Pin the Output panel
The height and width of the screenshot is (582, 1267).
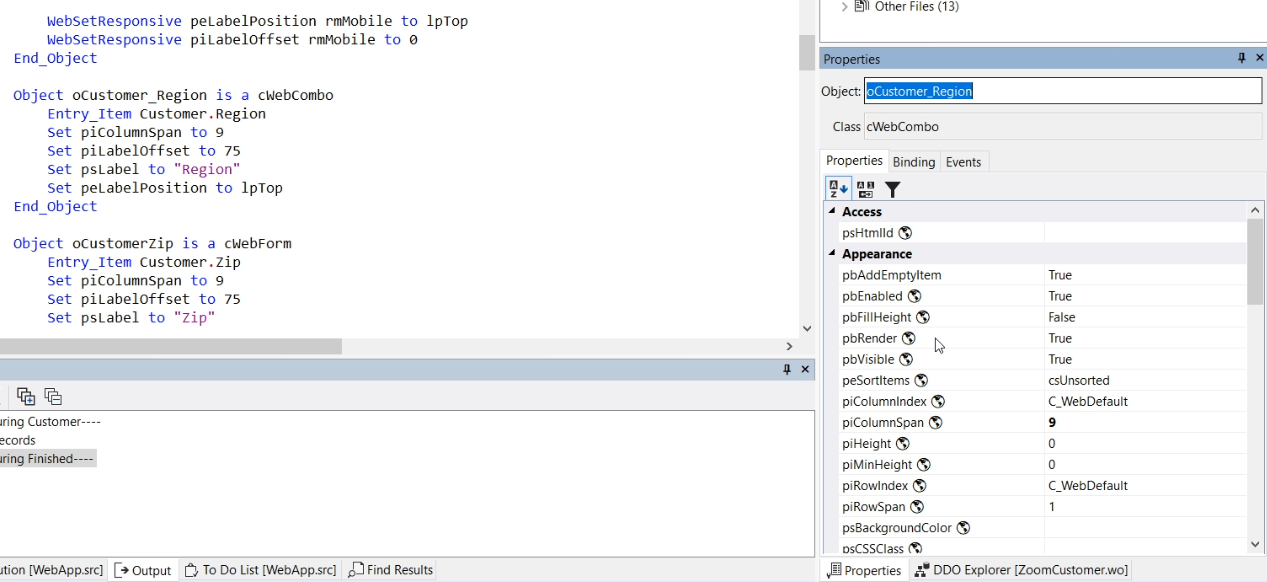[x=786, y=370]
